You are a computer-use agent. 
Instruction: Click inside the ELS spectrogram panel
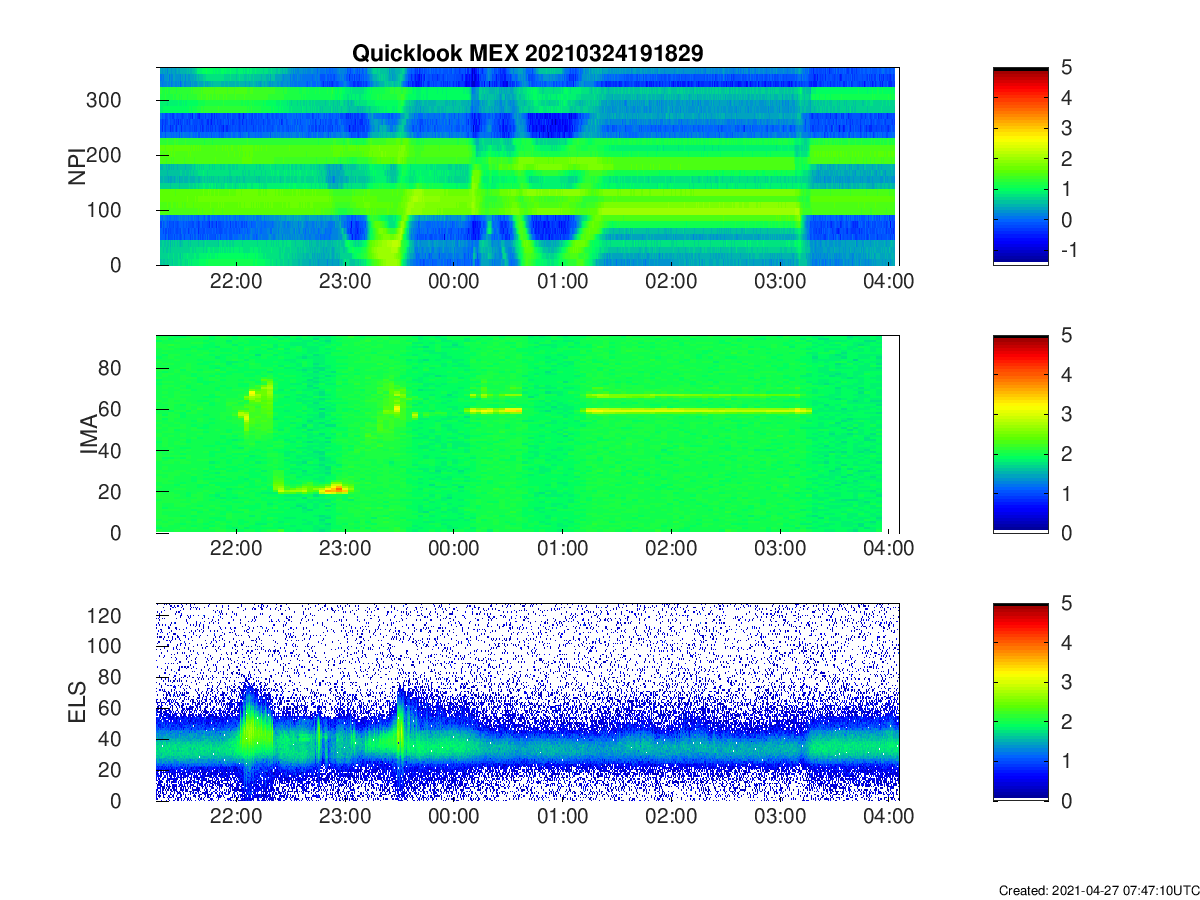[x=527, y=702]
